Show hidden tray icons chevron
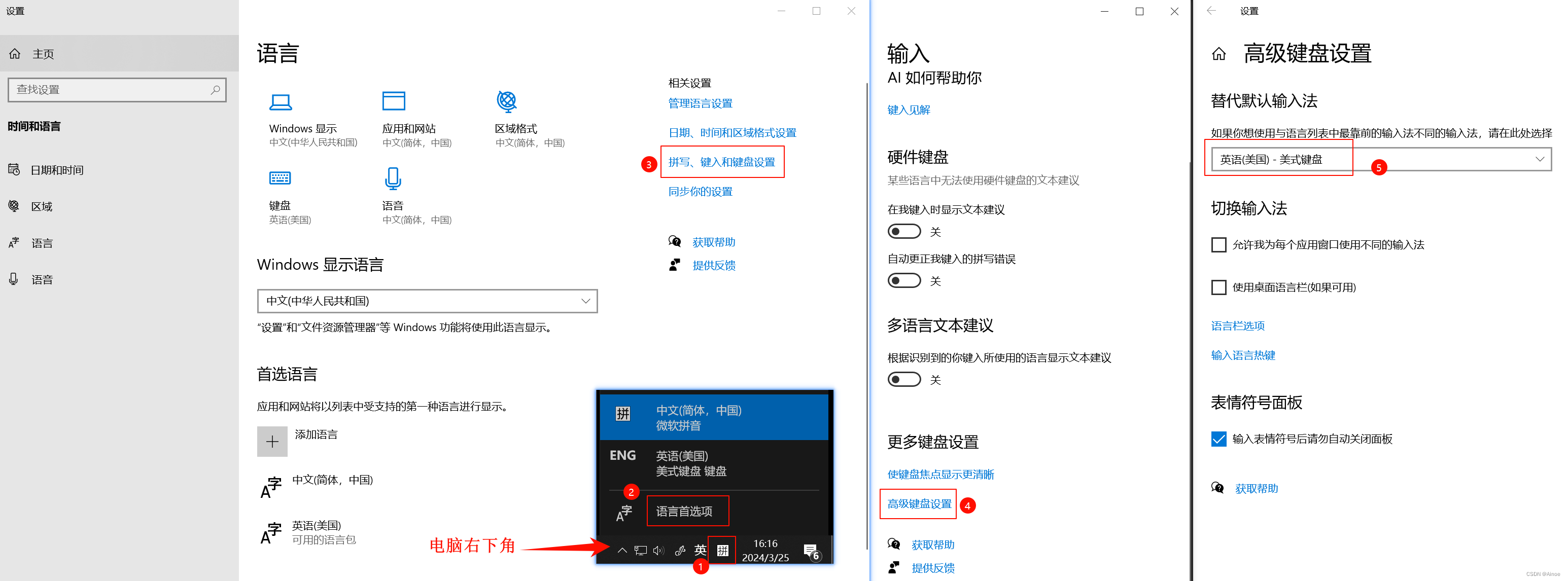Image resolution: width=1568 pixels, height=581 pixels. [x=622, y=551]
